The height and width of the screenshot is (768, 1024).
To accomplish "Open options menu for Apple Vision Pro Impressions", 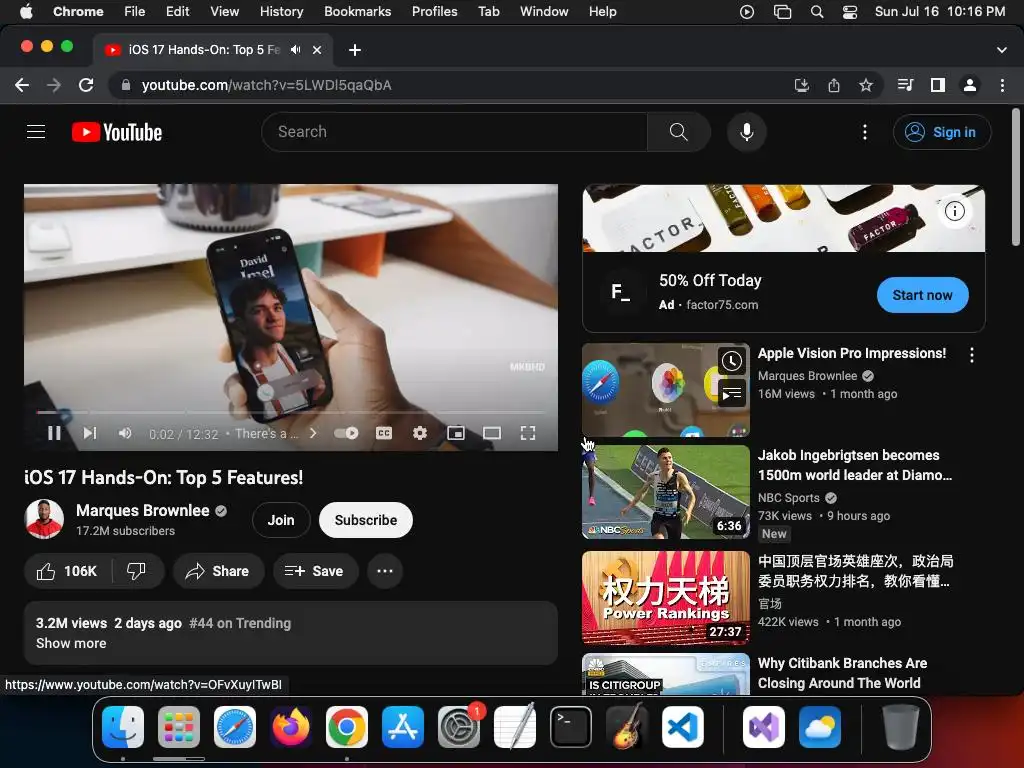I will pyautogui.click(x=972, y=355).
